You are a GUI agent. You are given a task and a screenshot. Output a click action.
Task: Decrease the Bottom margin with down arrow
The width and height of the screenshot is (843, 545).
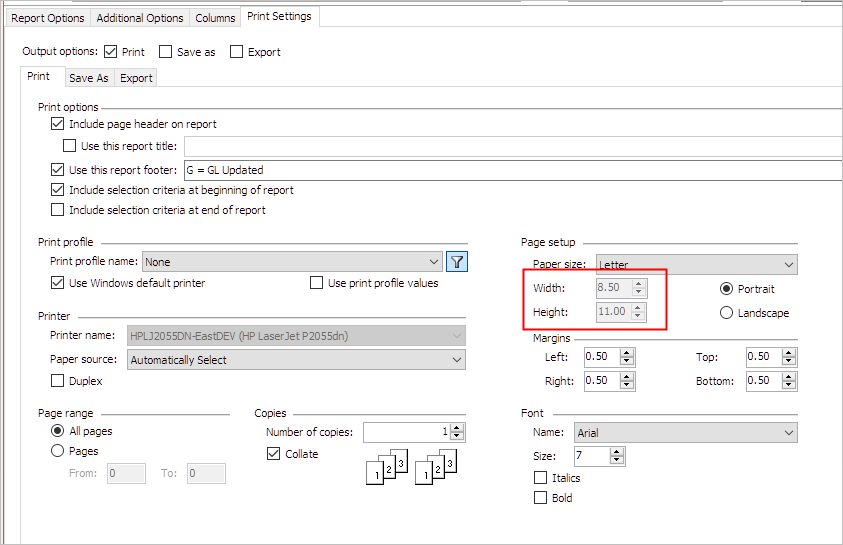[789, 385]
